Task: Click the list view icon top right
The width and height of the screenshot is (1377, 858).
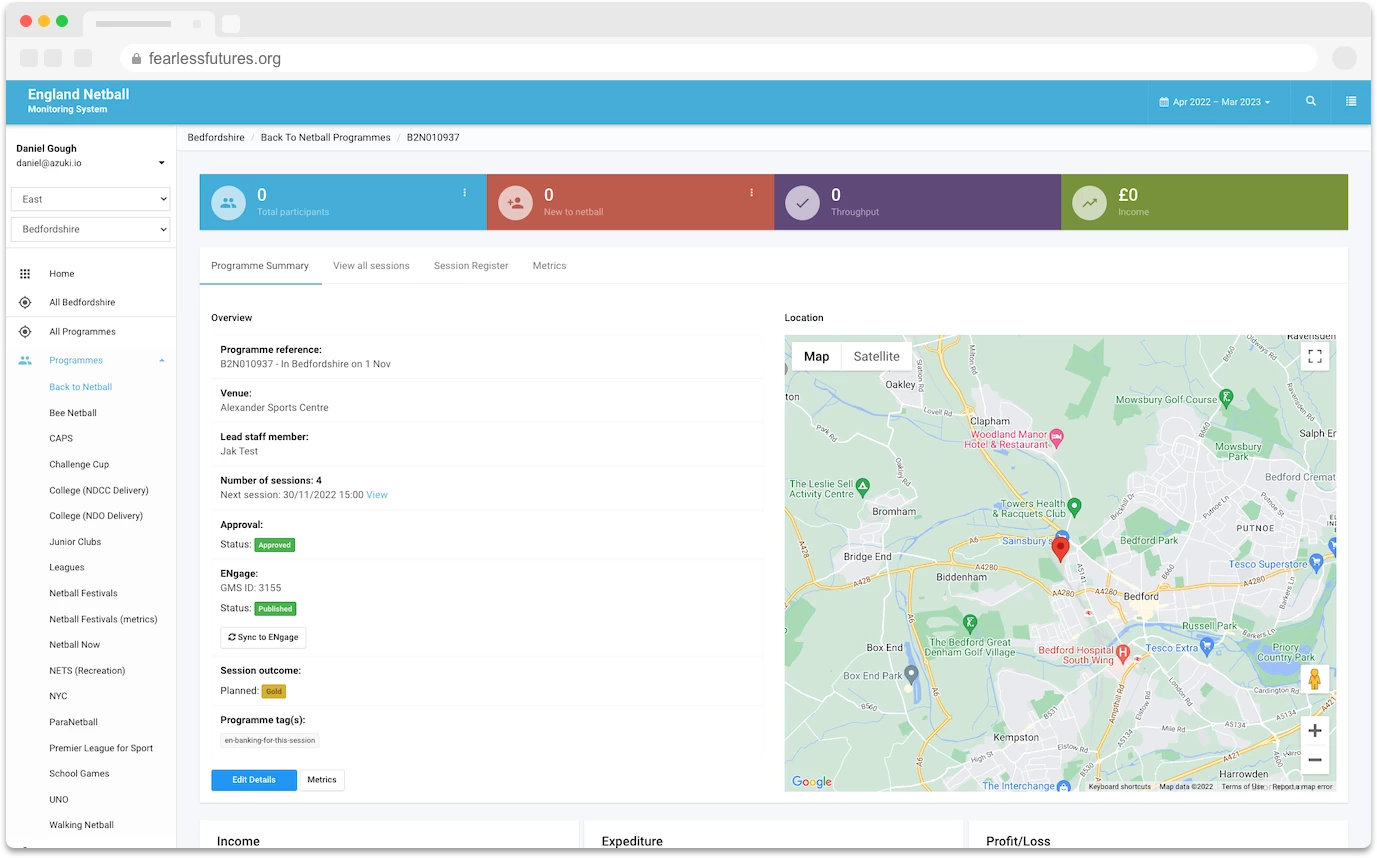Action: 1351,101
